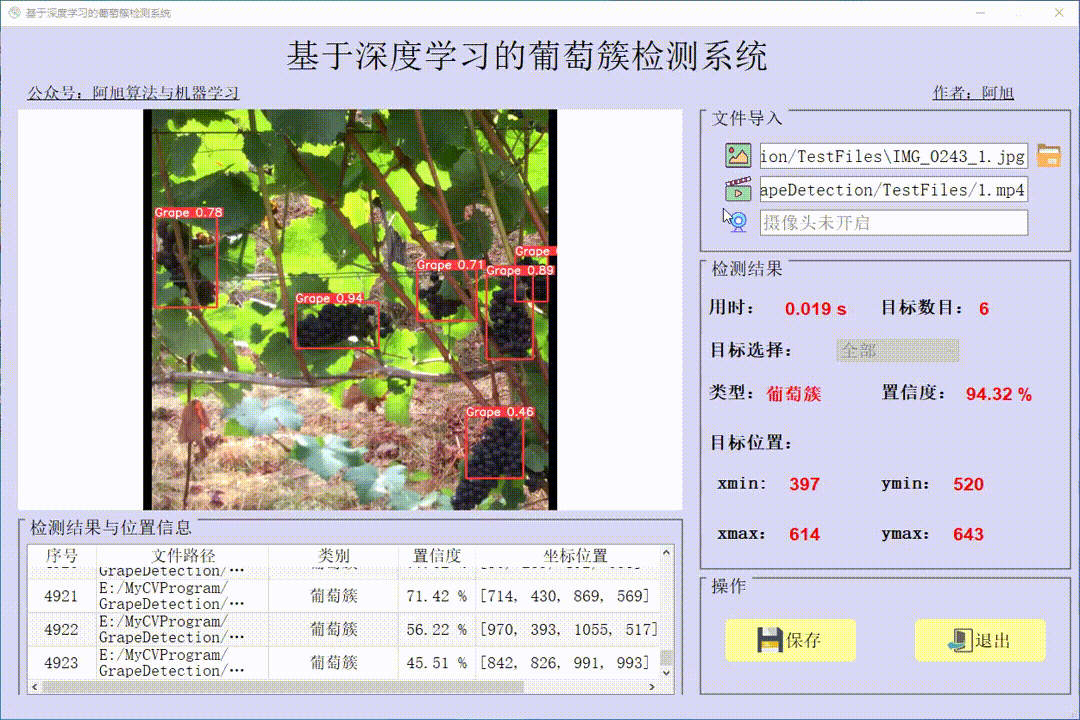Viewport: 1080px width, 720px height.
Task: Click the Grape 0.71 detection box
Action: [x=446, y=296]
